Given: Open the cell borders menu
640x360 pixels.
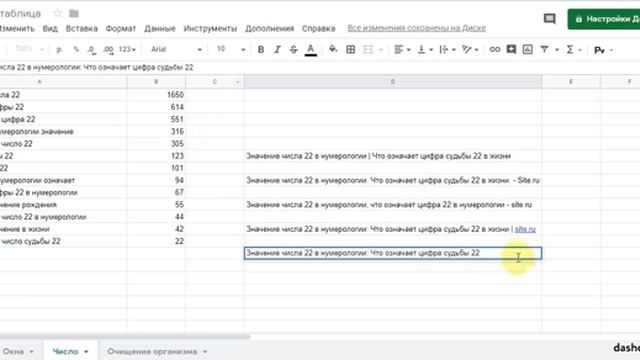Looking at the screenshot, I should point(350,50).
